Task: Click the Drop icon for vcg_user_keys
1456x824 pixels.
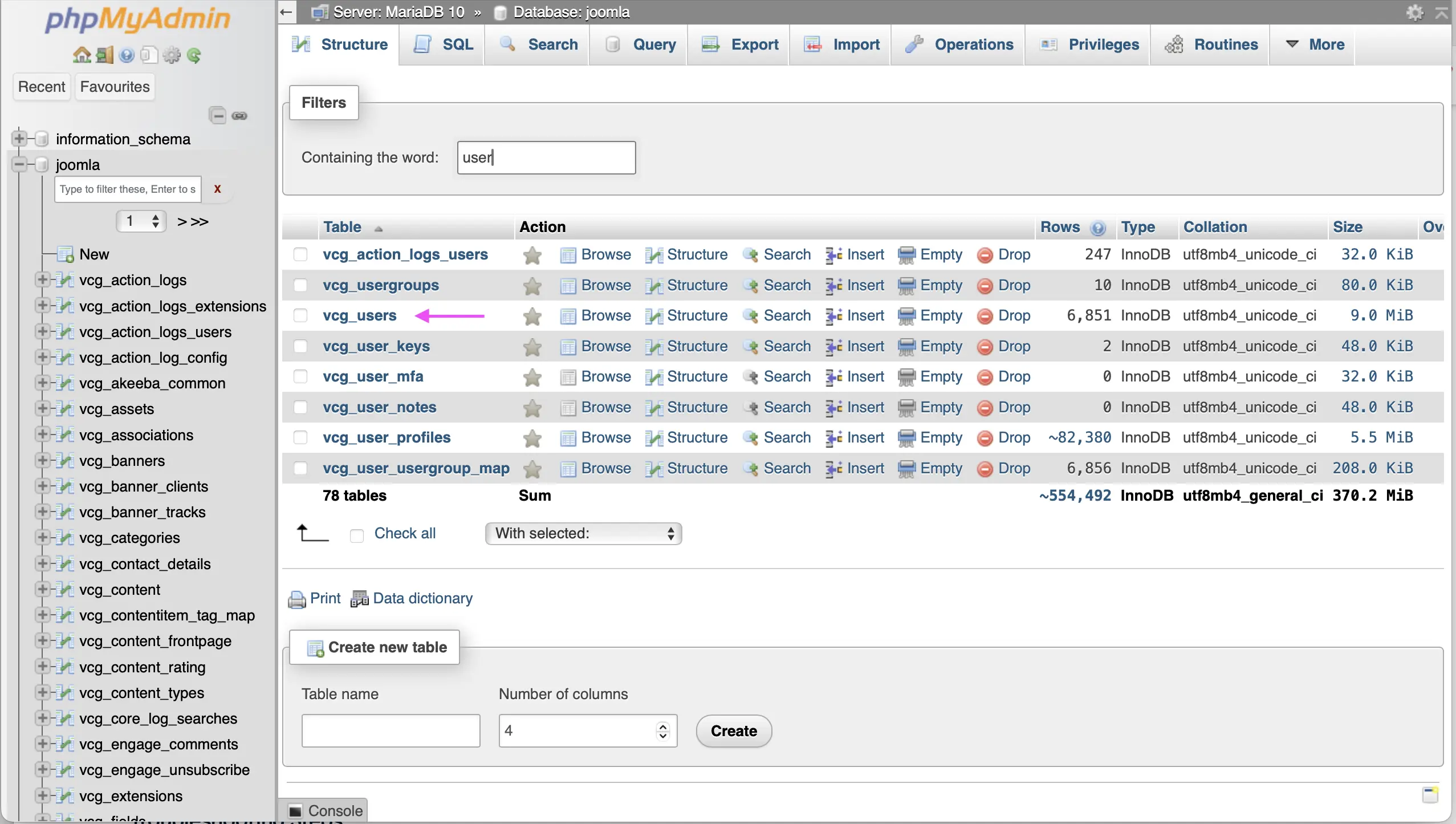Action: click(985, 347)
